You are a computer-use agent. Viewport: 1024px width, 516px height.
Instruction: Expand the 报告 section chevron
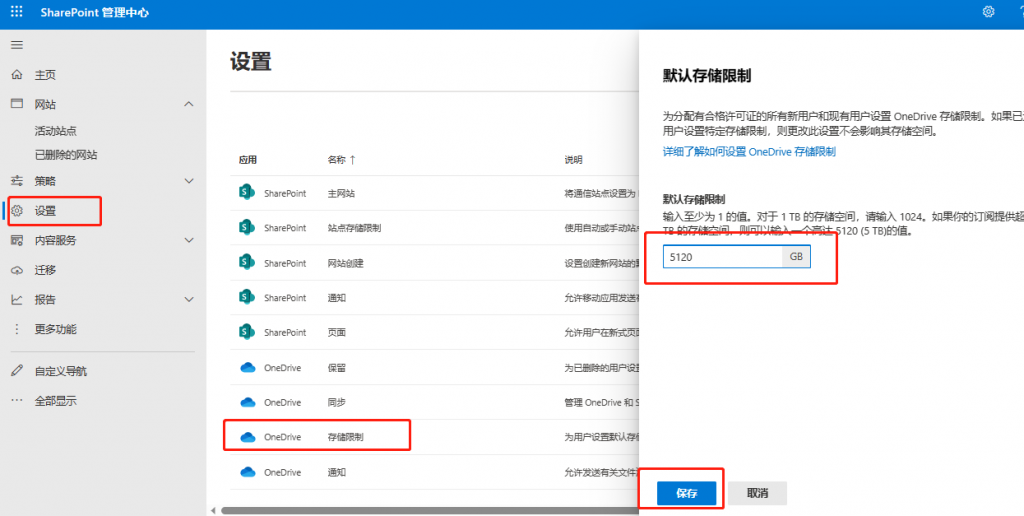tap(189, 300)
